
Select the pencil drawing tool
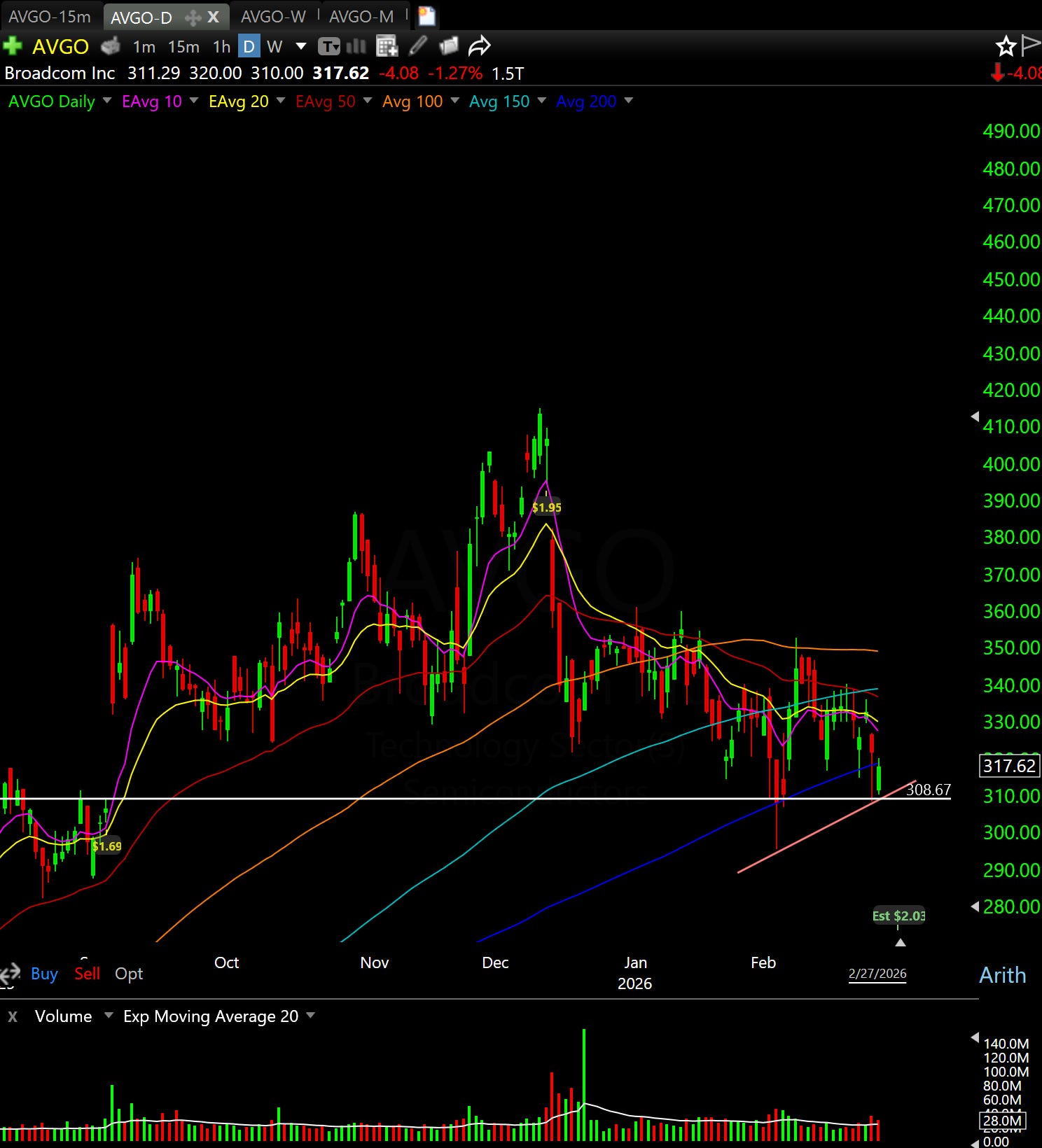(x=418, y=46)
